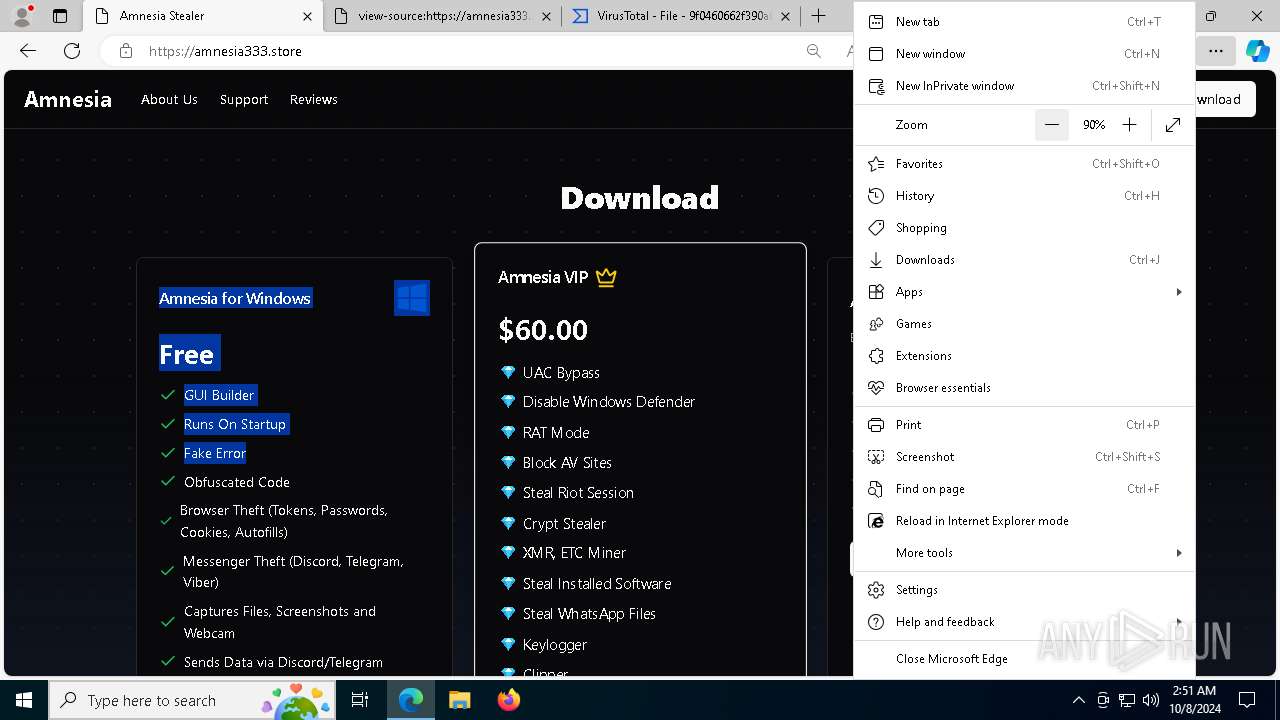Image resolution: width=1280 pixels, height=720 pixels.
Task: Switch to Amnesia Stealer tab
Action: [203, 16]
